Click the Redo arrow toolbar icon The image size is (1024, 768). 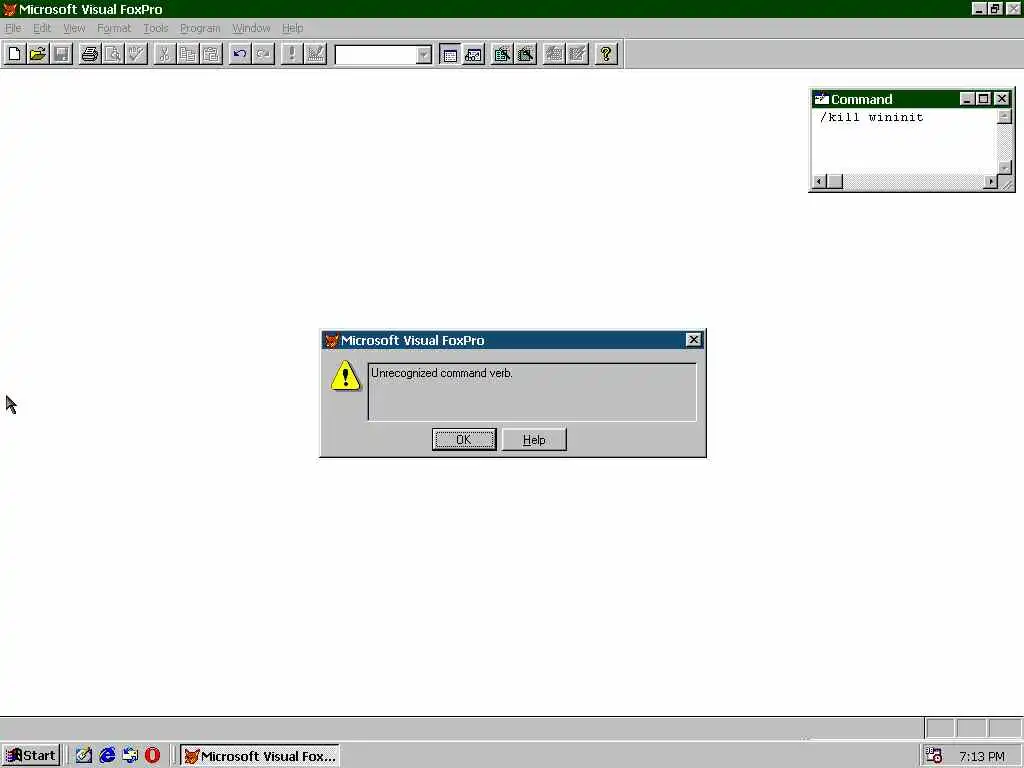pyautogui.click(x=263, y=54)
